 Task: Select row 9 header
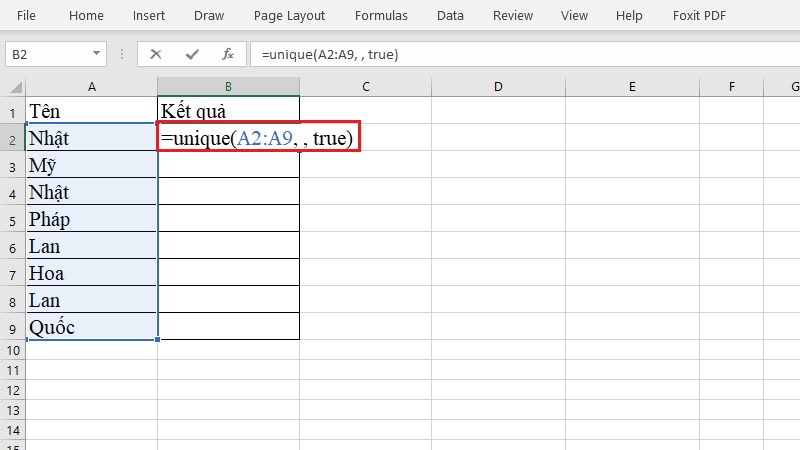(x=13, y=329)
